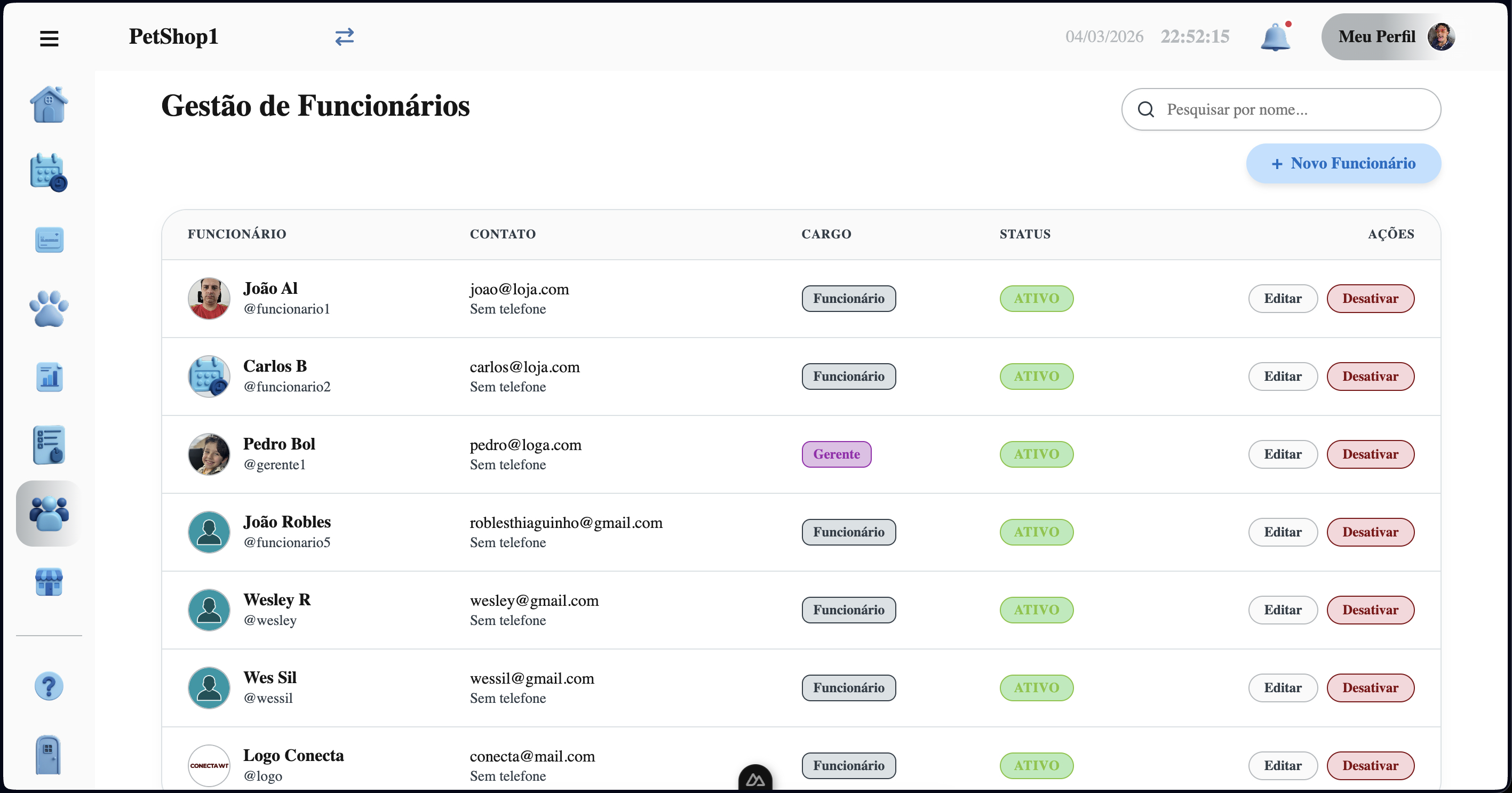This screenshot has height=793, width=1512.
Task: Click Carlos B's avatar thumbnail
Action: coord(209,376)
